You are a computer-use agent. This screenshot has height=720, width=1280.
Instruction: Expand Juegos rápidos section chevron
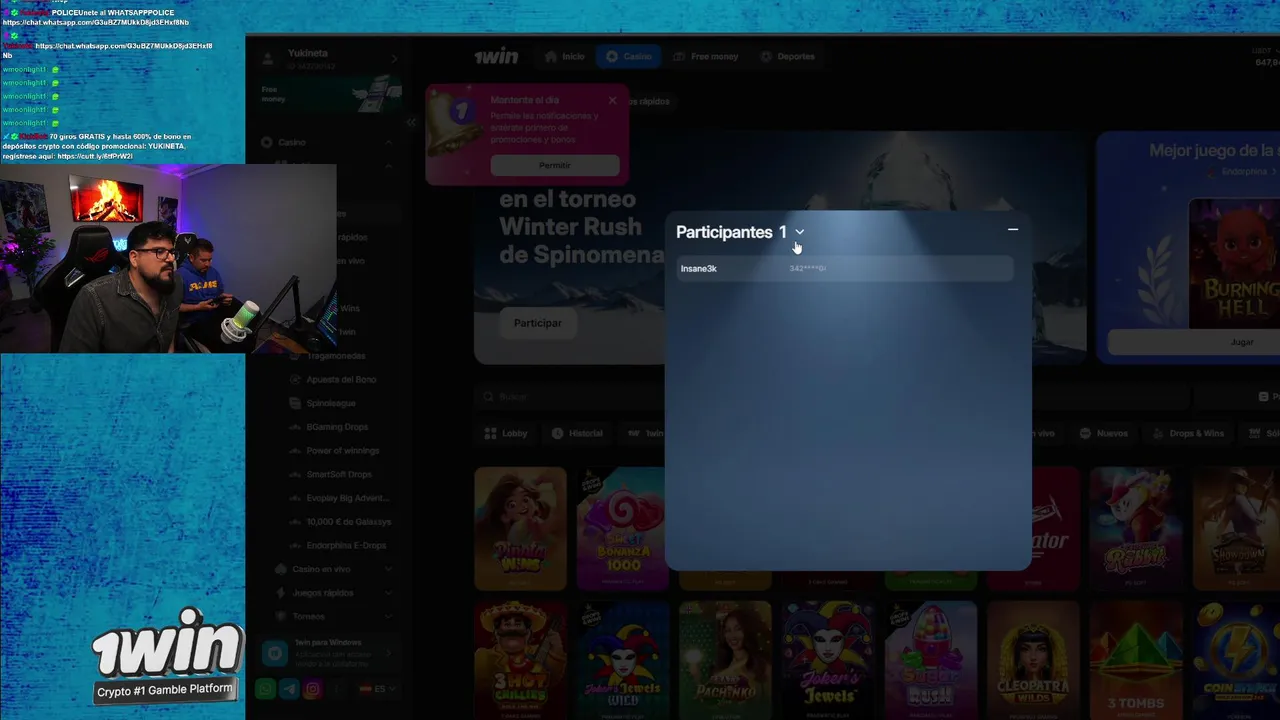pos(389,593)
